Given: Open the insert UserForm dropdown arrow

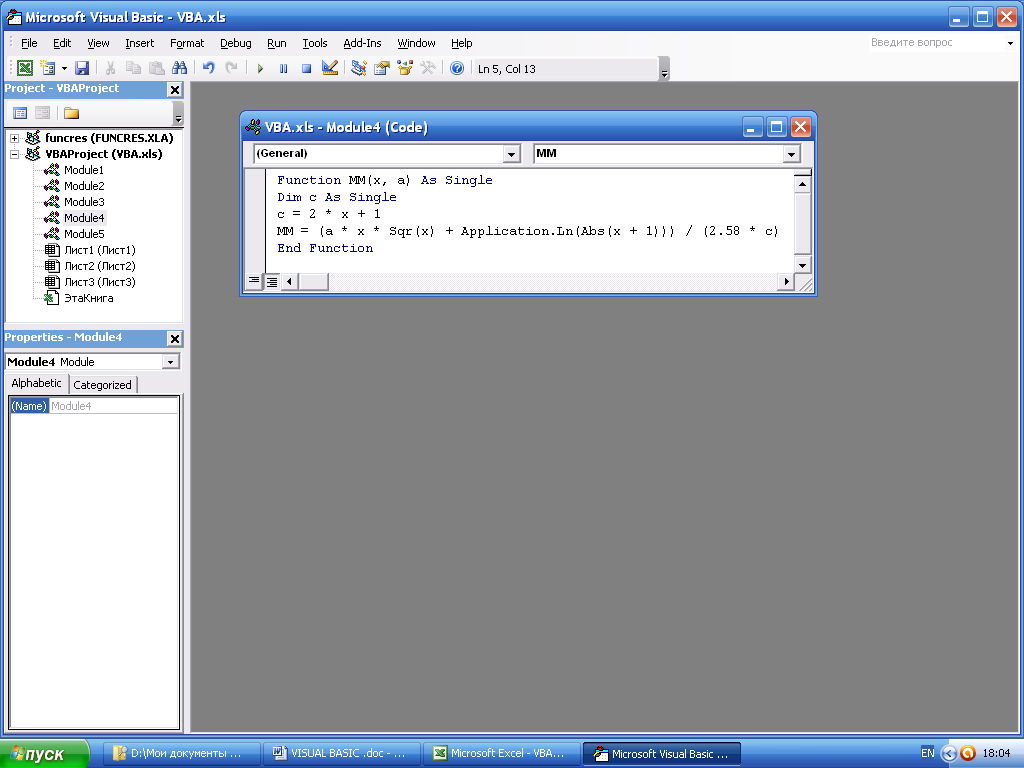Looking at the screenshot, I should 64,68.
